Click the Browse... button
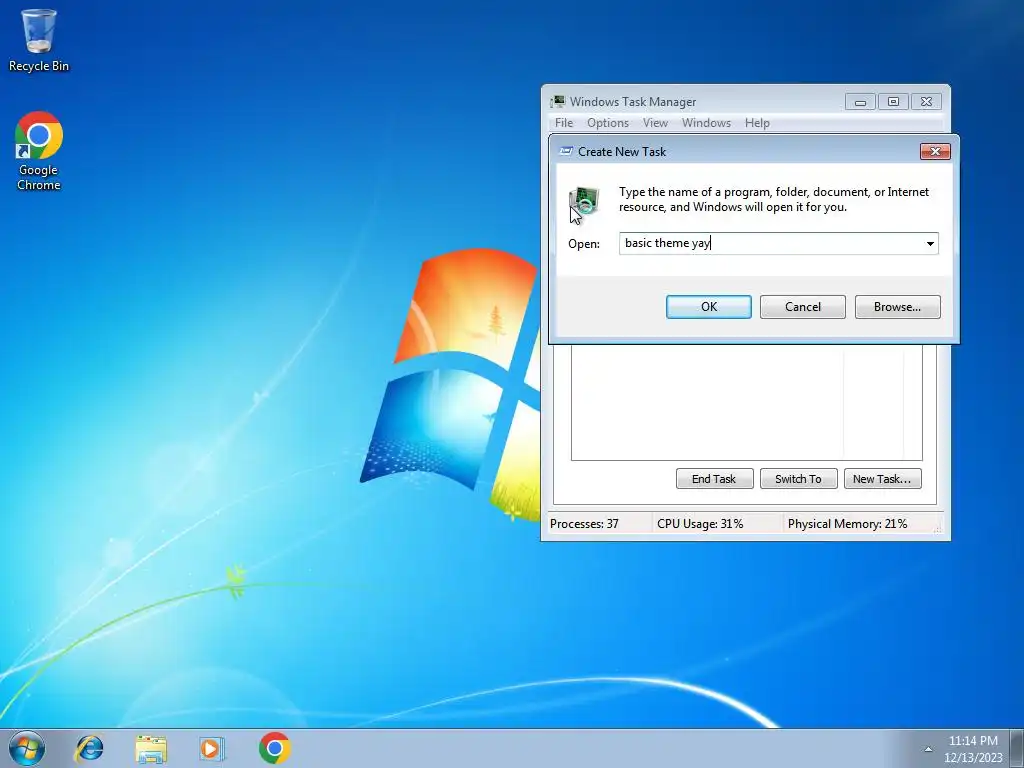The width and height of the screenshot is (1024, 768). pyautogui.click(x=897, y=307)
